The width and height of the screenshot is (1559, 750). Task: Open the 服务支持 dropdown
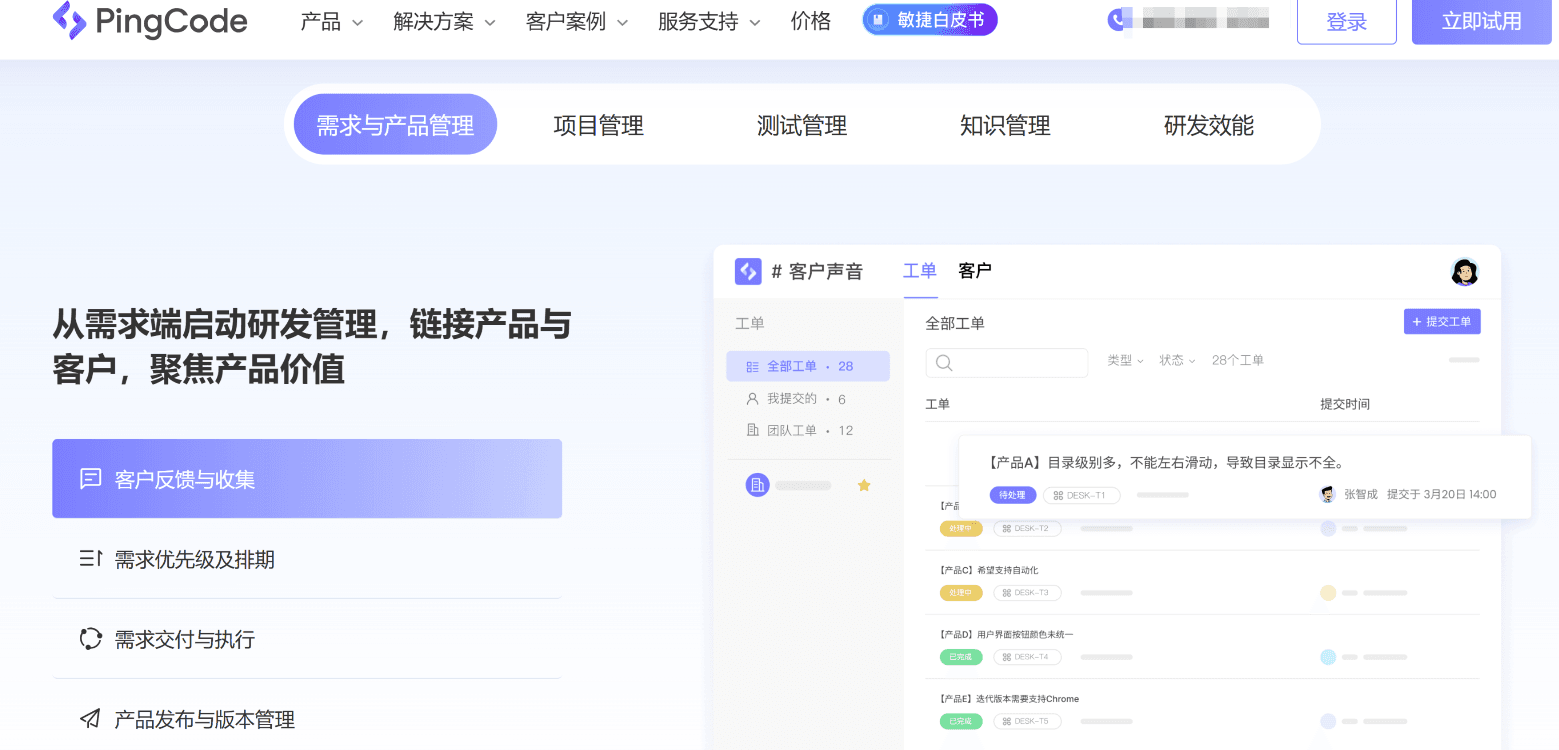[709, 22]
